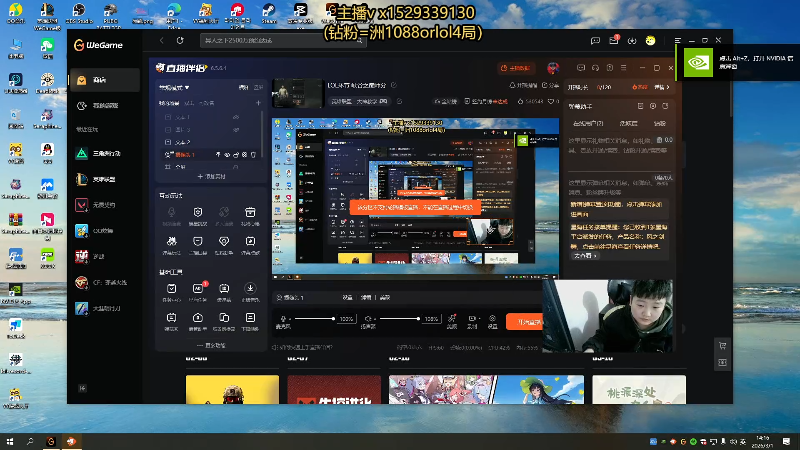Edit the live stream title via the pencil icon

click(x=393, y=85)
